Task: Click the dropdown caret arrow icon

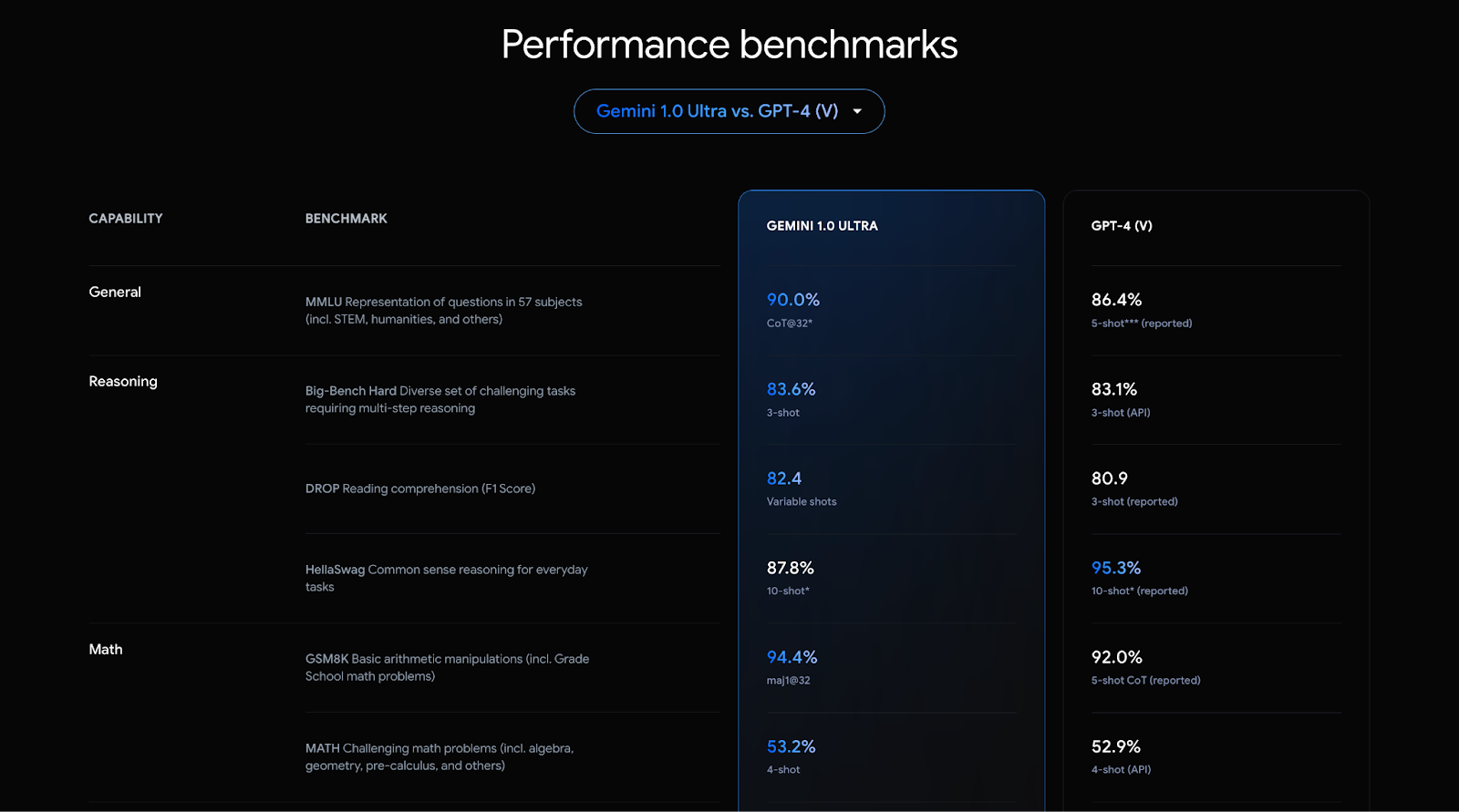Action: tap(857, 111)
